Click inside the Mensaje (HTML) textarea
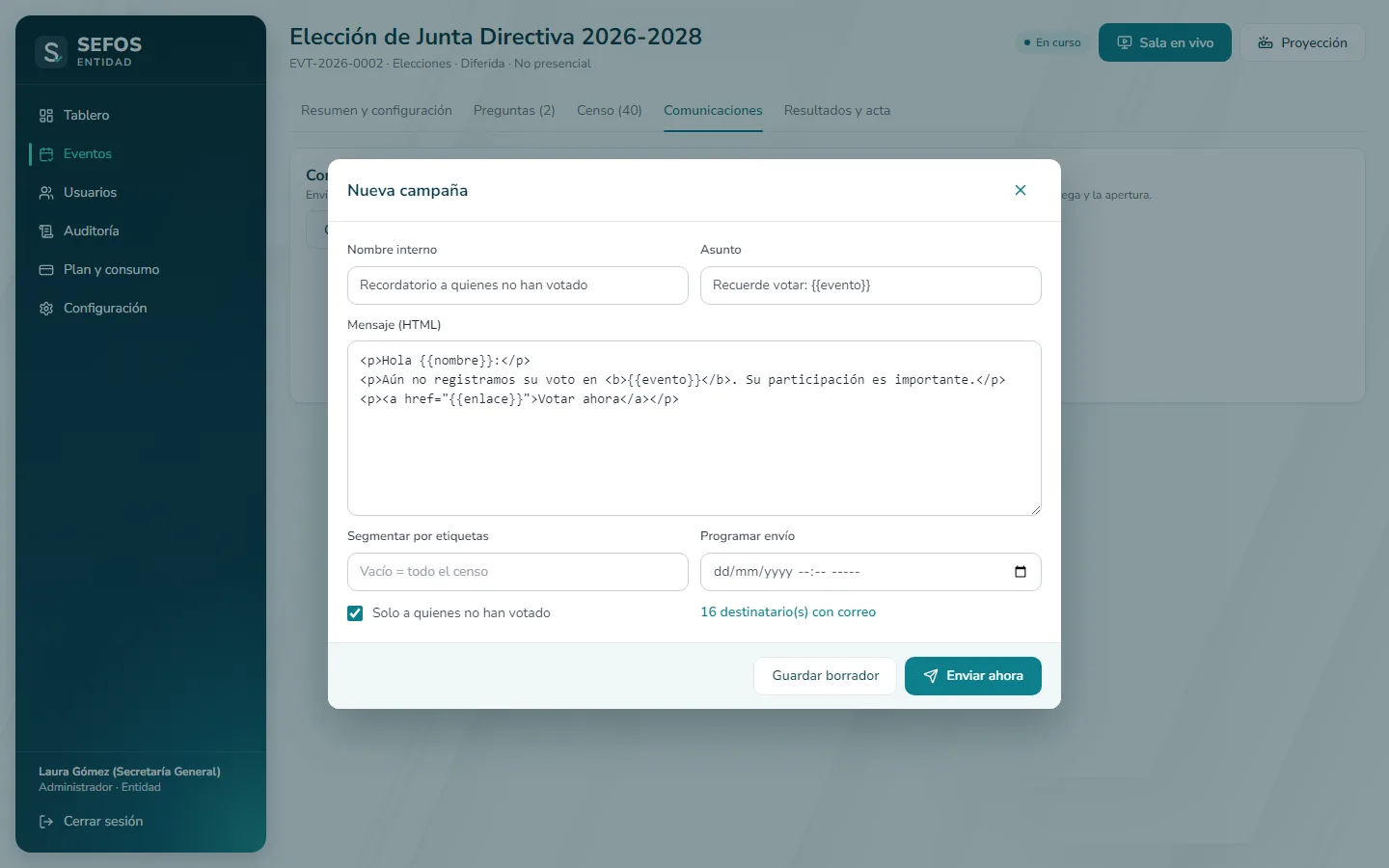 694,428
